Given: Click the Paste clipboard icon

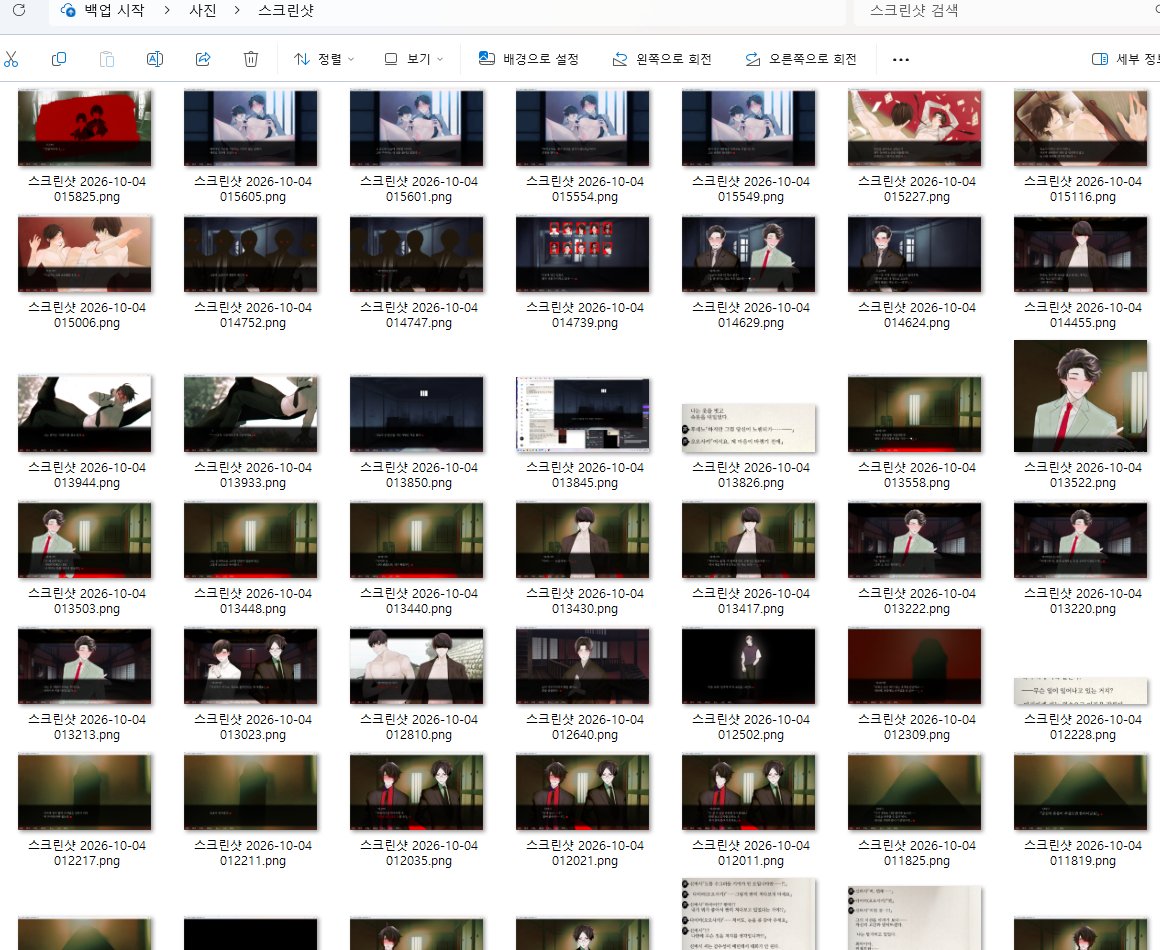Looking at the screenshot, I should [107, 59].
